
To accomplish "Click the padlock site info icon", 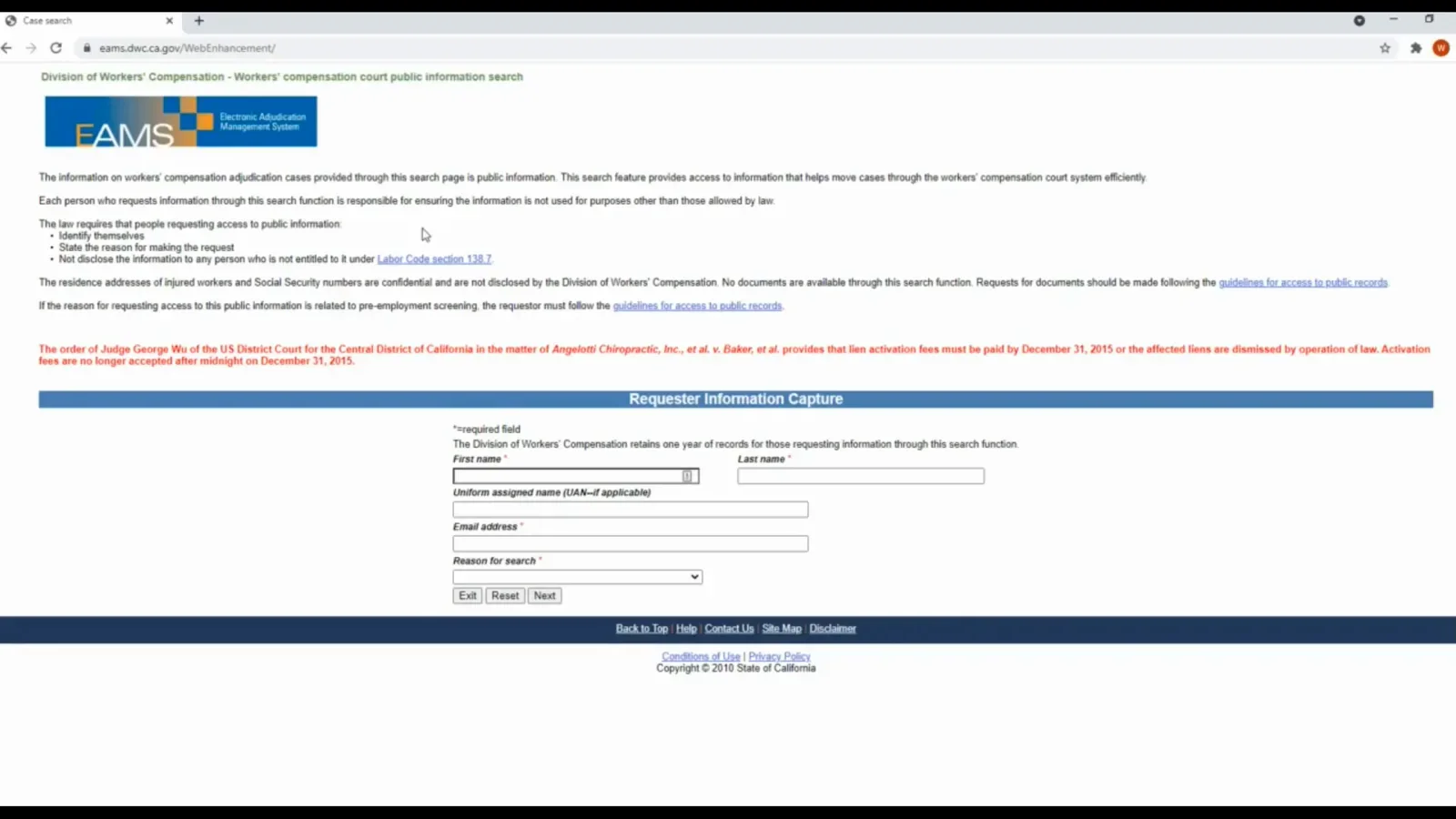I will click(87, 48).
